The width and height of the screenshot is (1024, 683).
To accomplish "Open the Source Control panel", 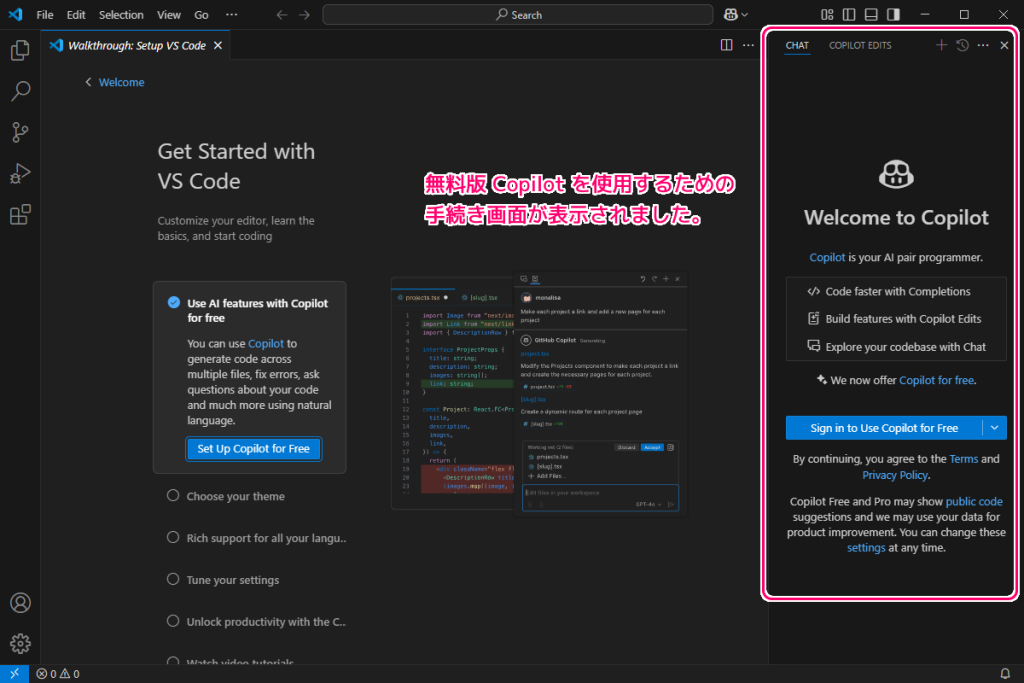I will coord(20,132).
